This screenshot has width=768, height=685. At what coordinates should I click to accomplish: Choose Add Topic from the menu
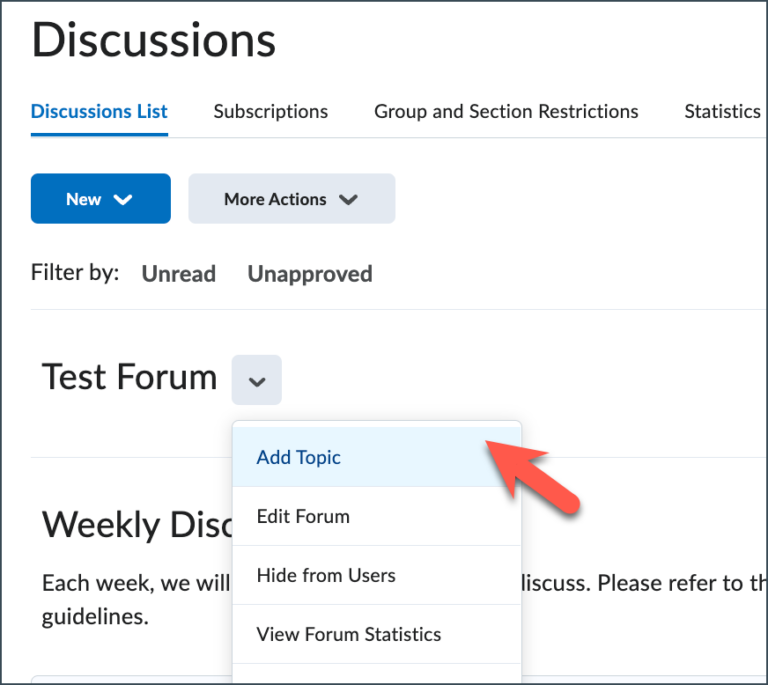(x=377, y=457)
